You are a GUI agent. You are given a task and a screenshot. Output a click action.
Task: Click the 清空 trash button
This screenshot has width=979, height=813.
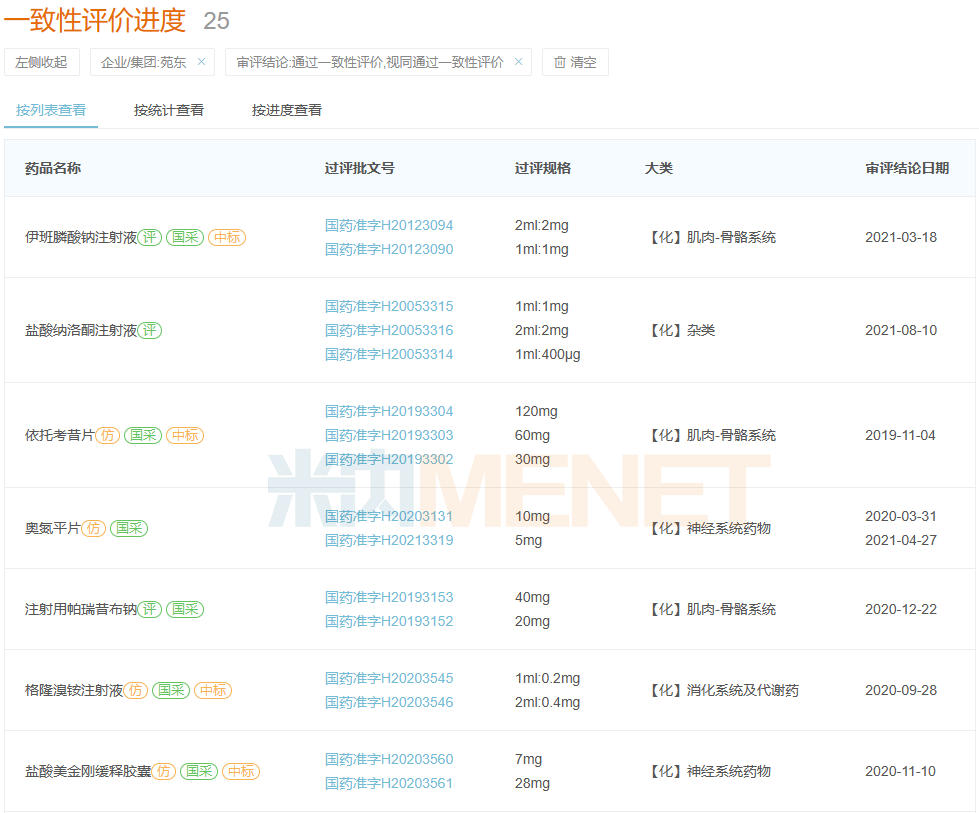pos(575,62)
